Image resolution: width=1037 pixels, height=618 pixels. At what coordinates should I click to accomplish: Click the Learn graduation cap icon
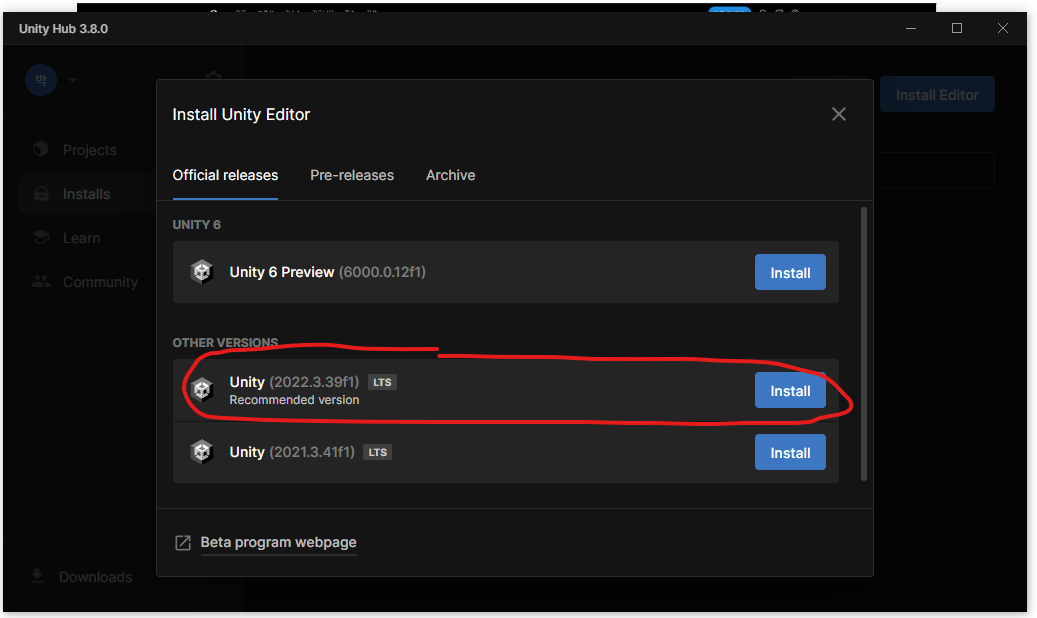[x=41, y=237]
